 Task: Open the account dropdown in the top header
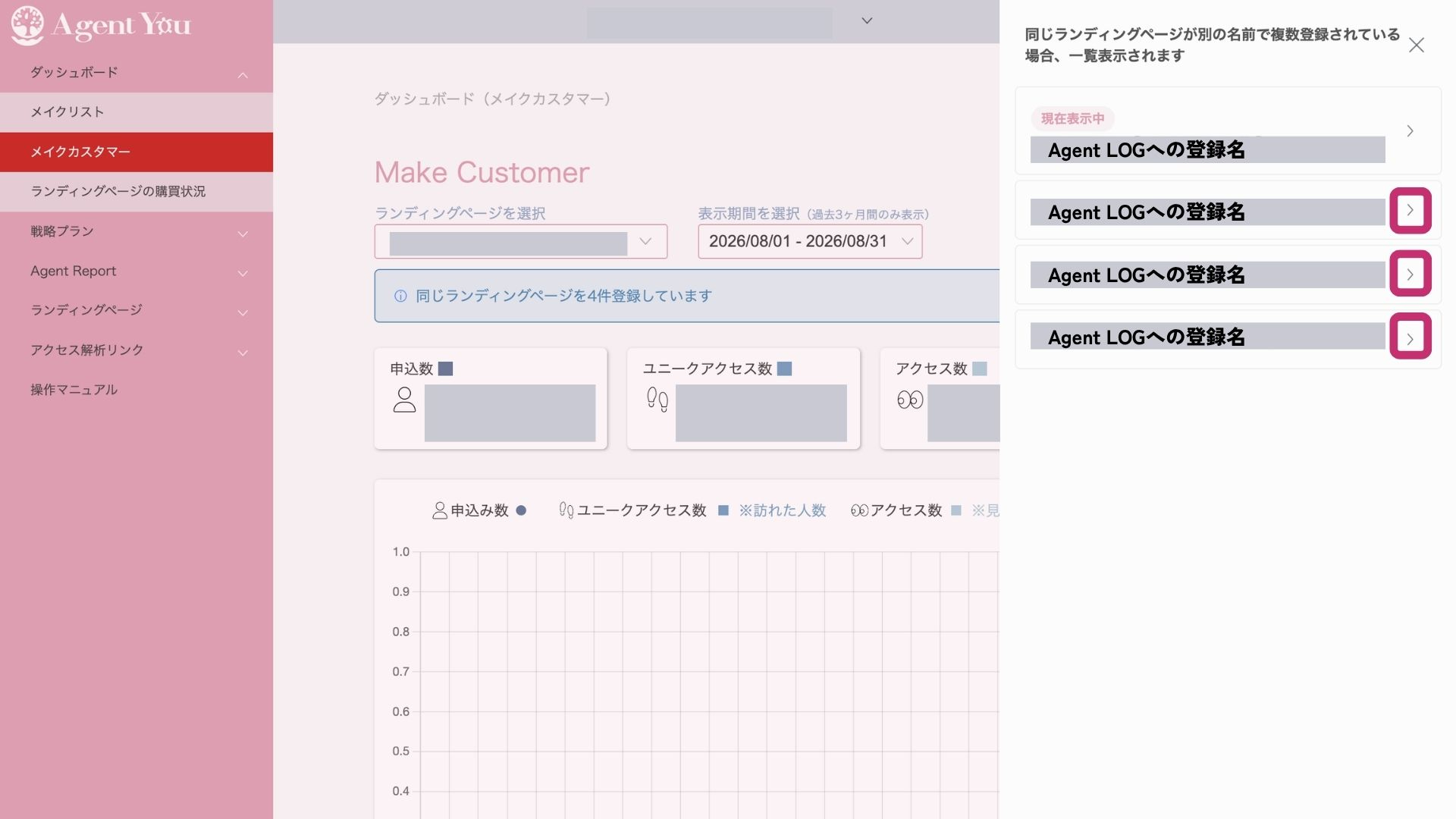(867, 20)
